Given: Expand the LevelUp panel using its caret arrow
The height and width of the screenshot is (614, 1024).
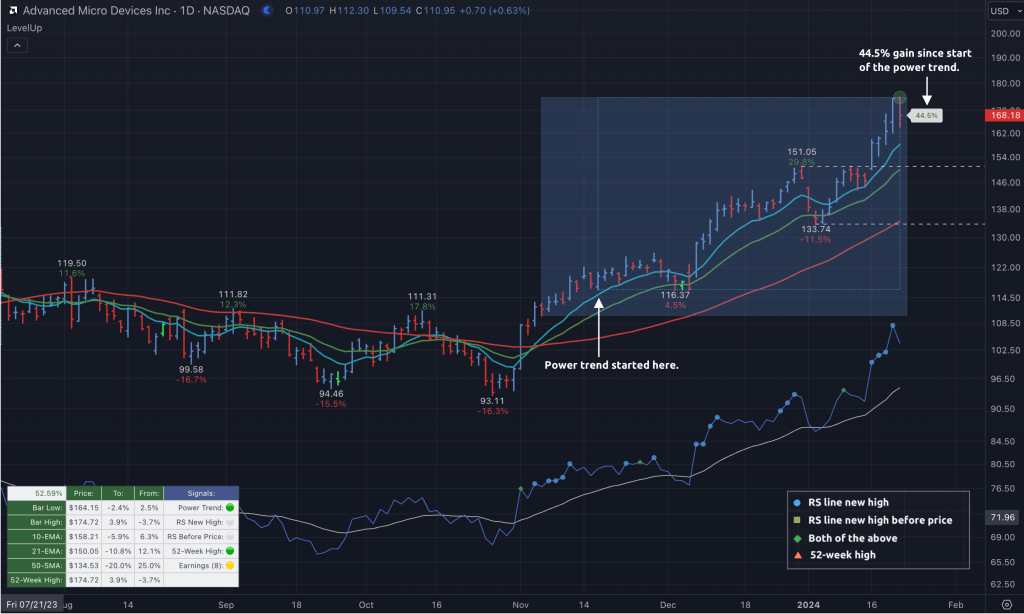Looking at the screenshot, I should pyautogui.click(x=16, y=45).
